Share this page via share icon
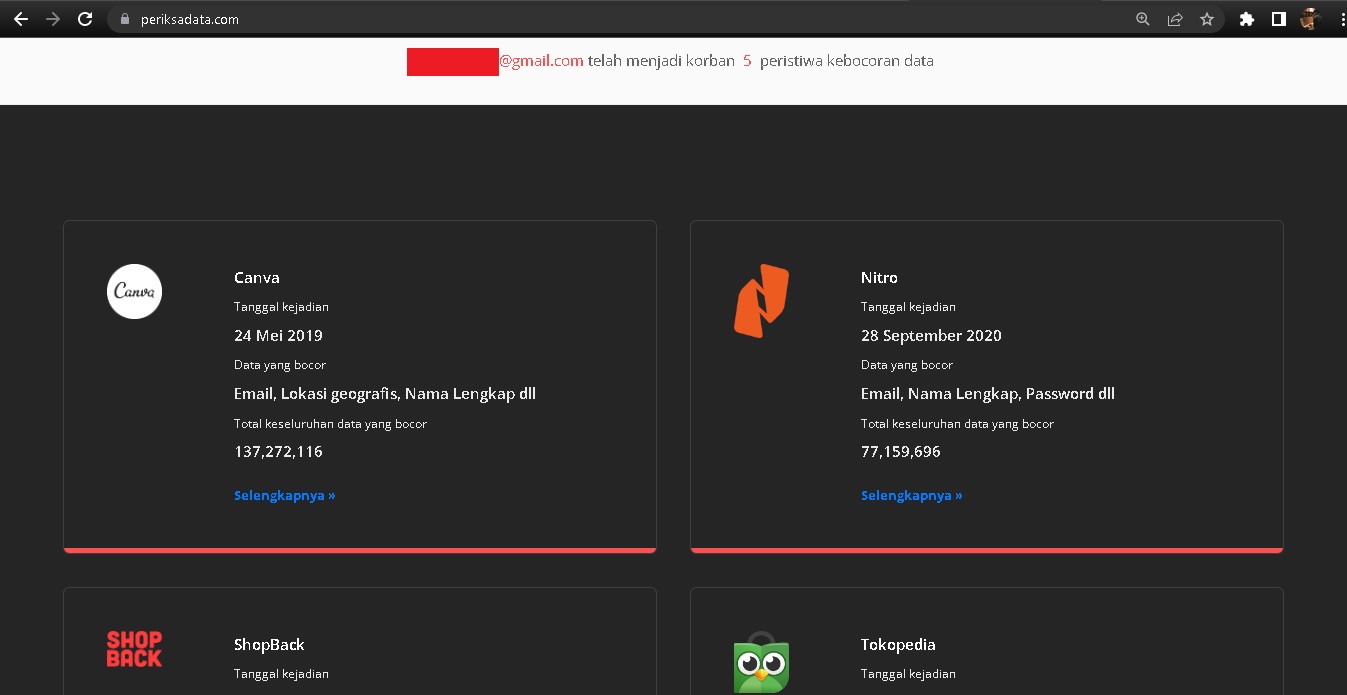Image resolution: width=1347 pixels, height=695 pixels. pos(1175,19)
